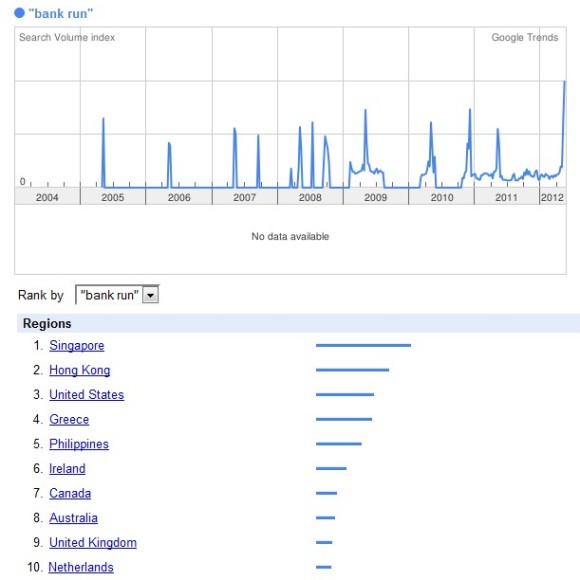Open the Hong Kong region link
Viewport: 580px width, 580px height.
click(80, 370)
